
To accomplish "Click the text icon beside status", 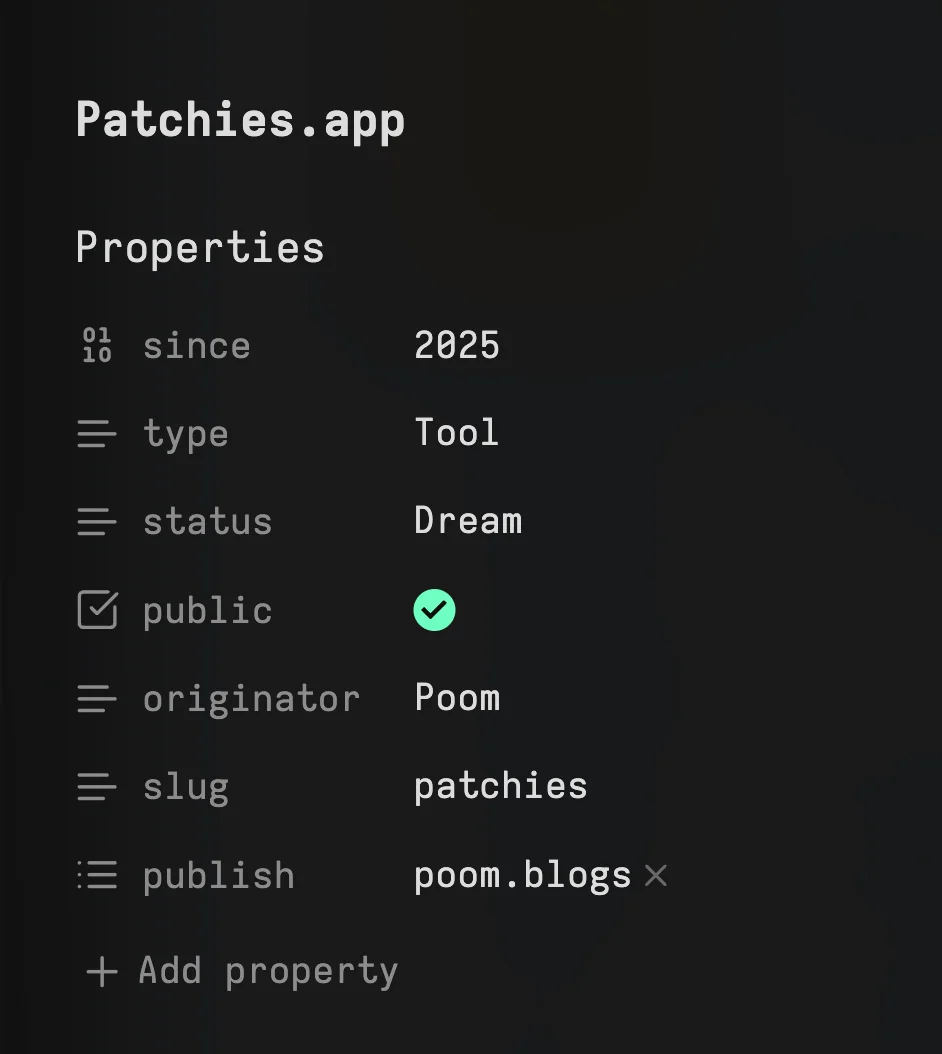I will tap(97, 521).
